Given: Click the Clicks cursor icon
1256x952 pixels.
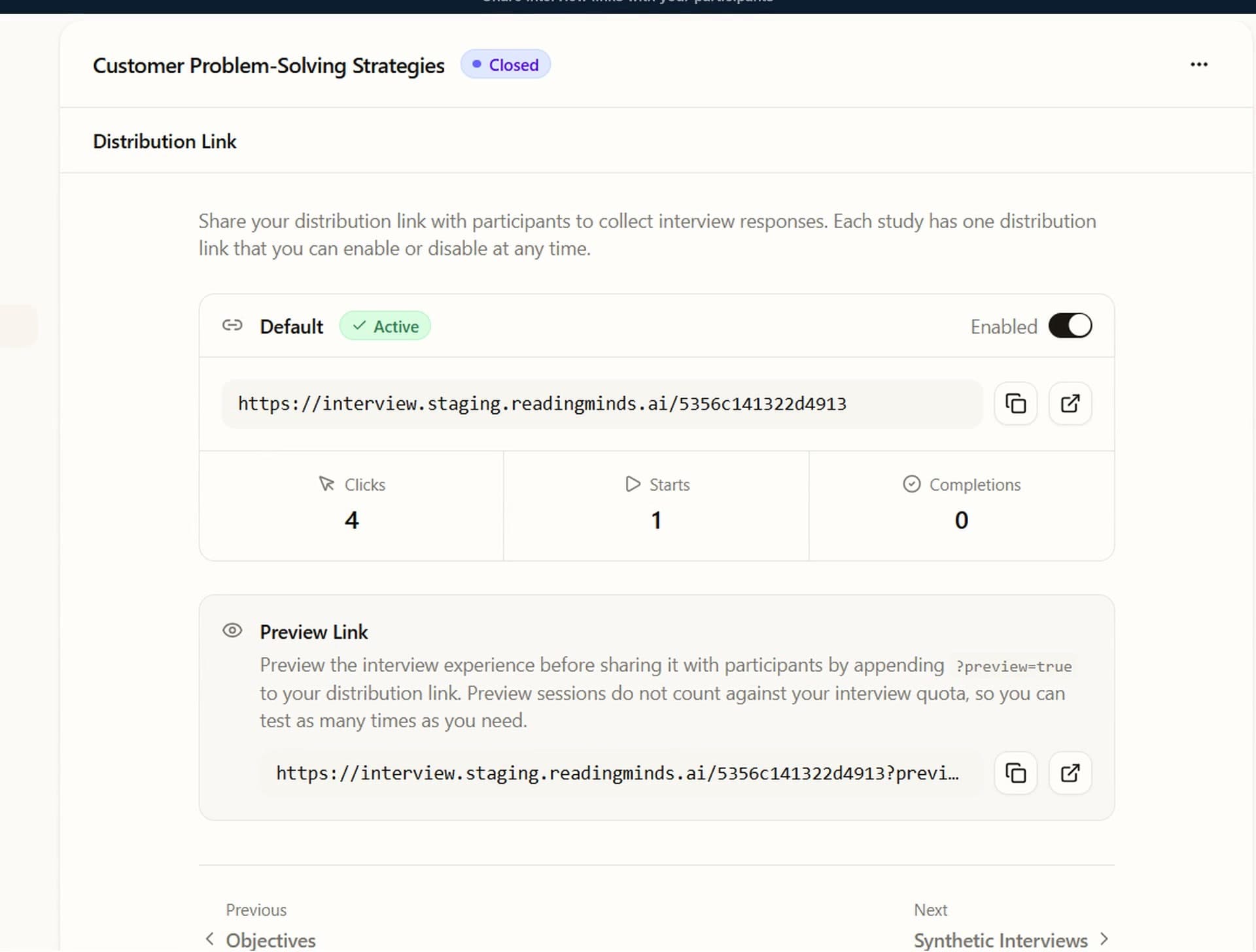Looking at the screenshot, I should tap(326, 484).
